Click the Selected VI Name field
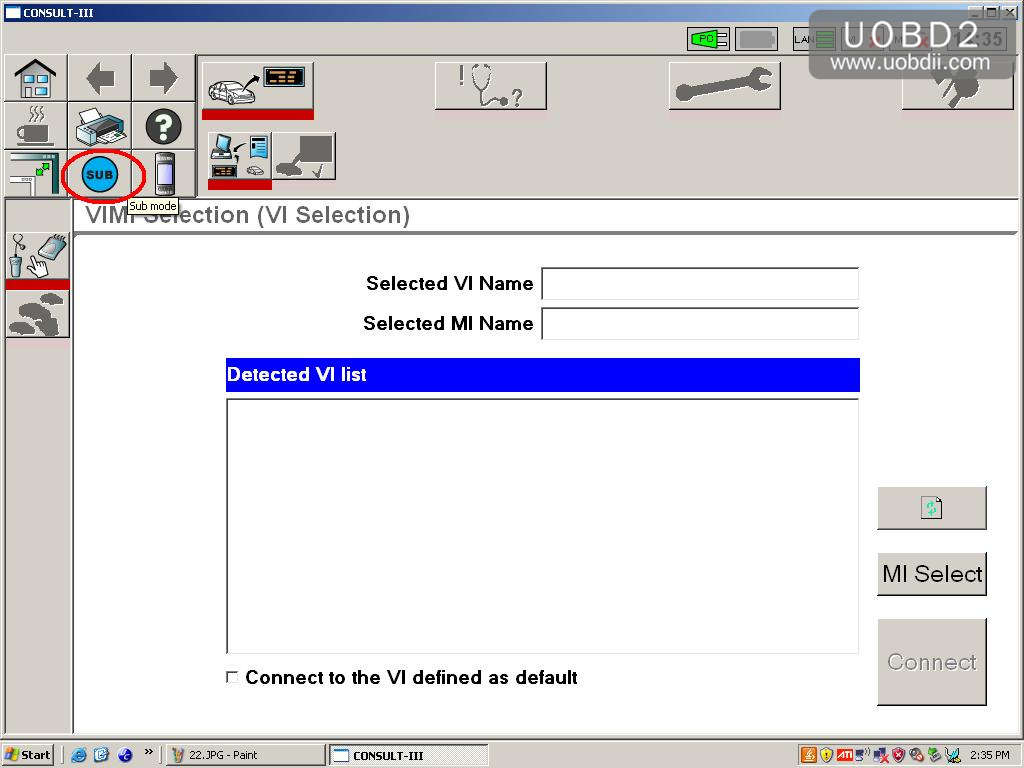Screen dimensions: 1024x768 (x=699, y=284)
